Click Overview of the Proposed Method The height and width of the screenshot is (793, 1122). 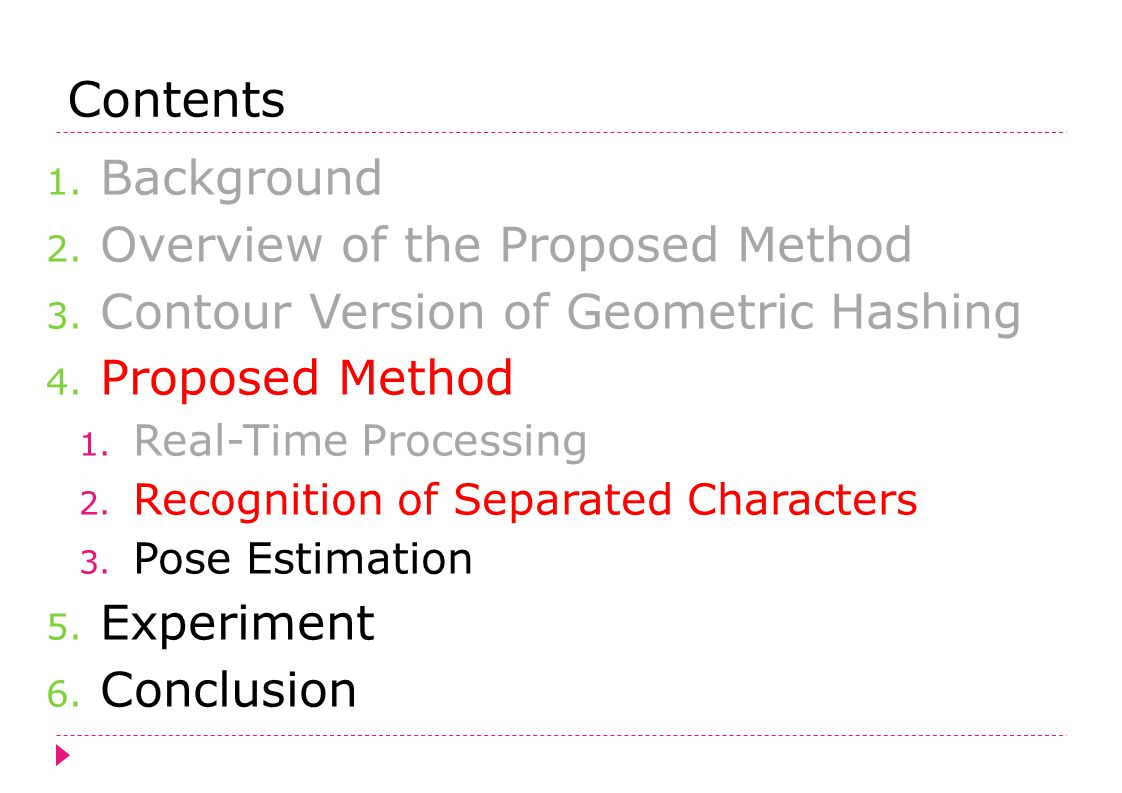click(x=506, y=245)
